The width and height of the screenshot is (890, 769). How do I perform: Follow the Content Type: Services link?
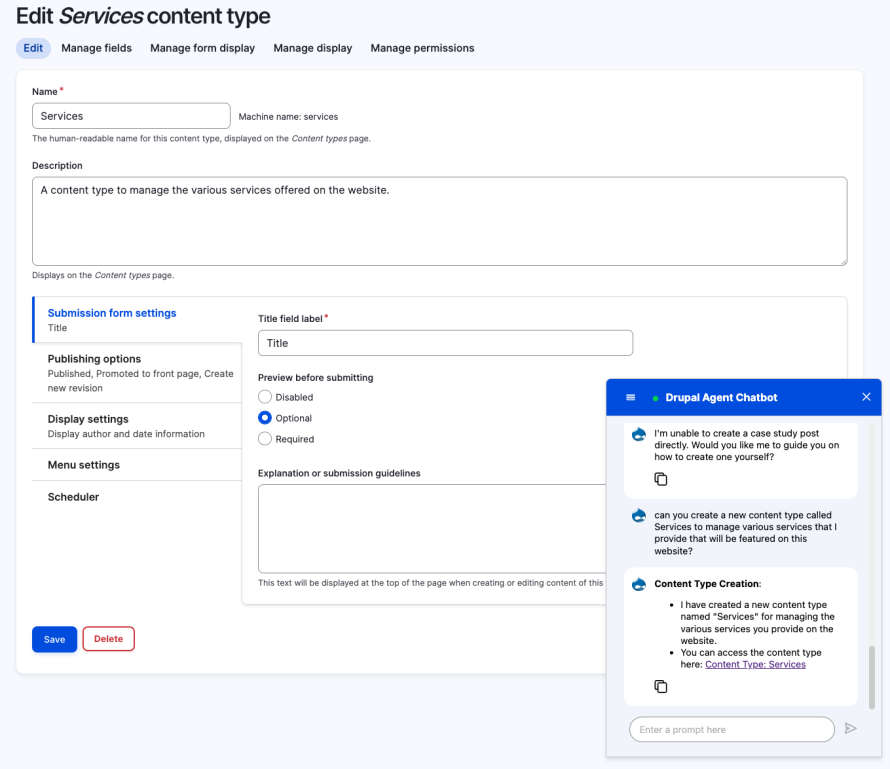click(755, 664)
